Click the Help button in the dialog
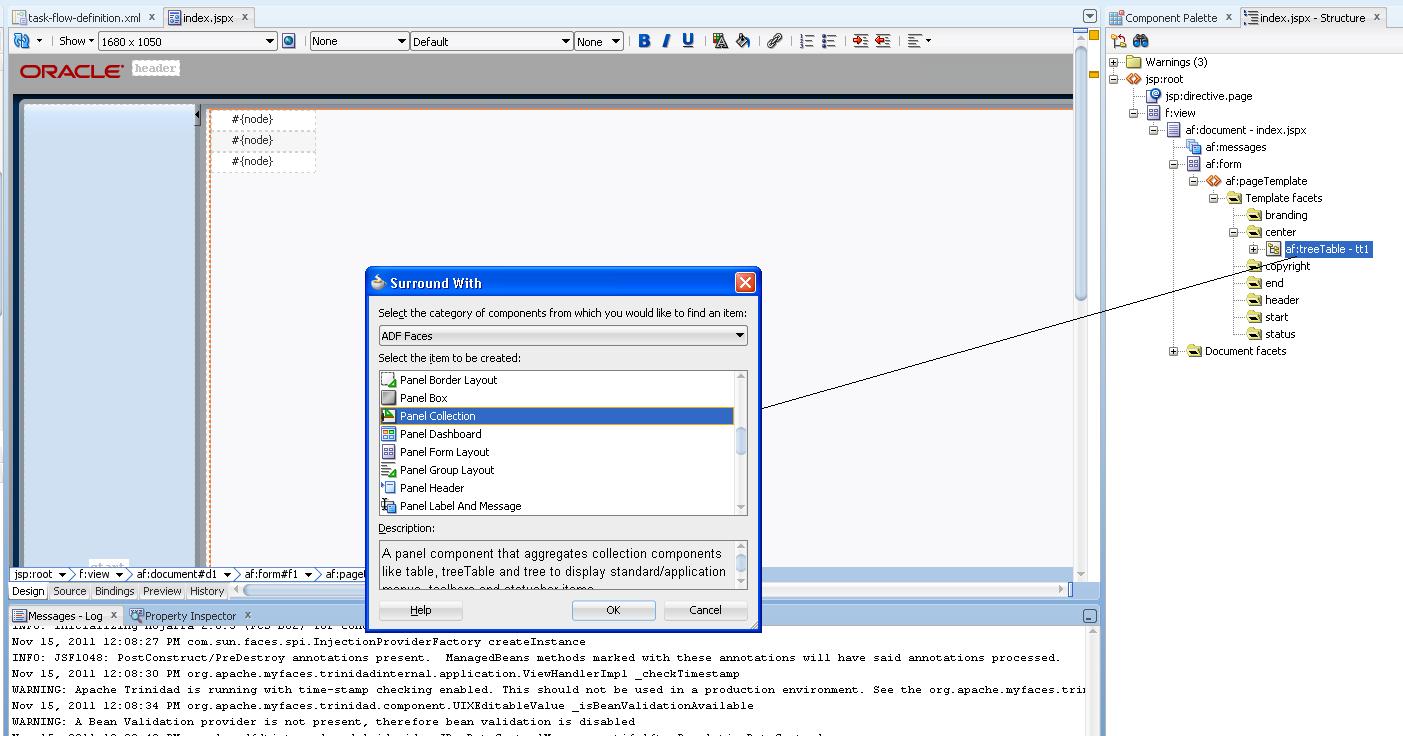 click(420, 610)
